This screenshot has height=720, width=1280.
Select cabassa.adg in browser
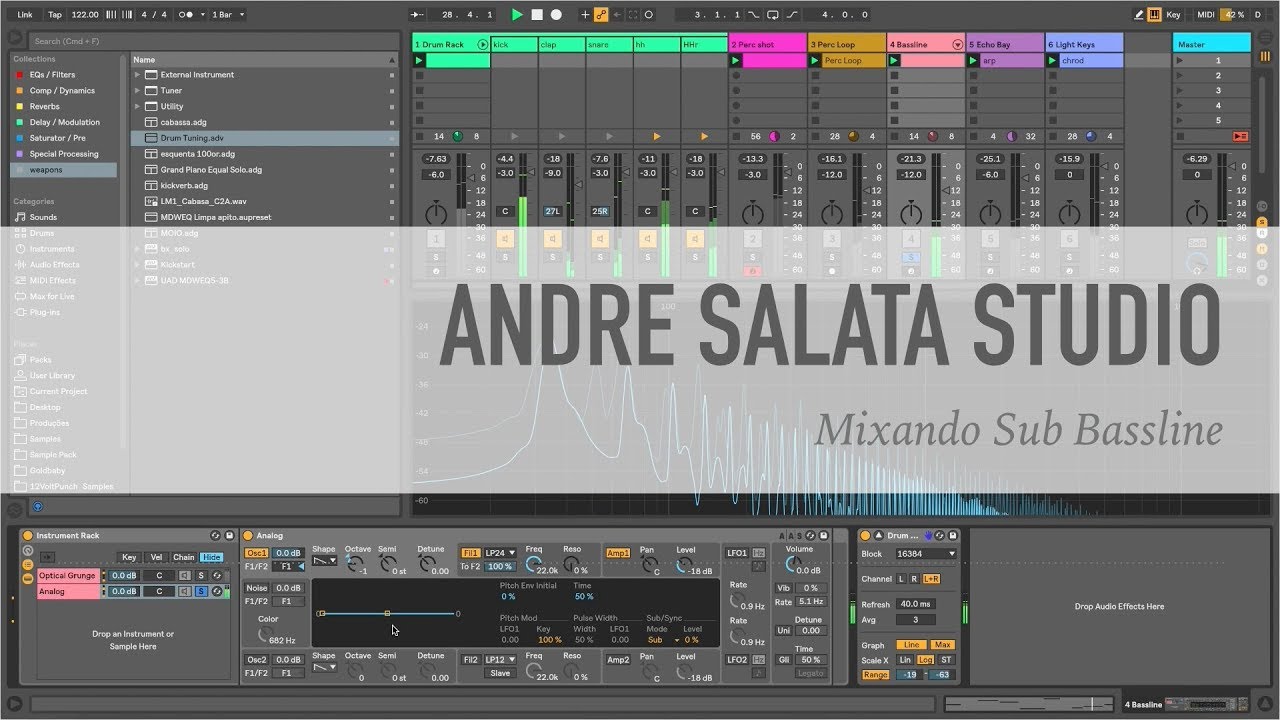[x=184, y=122]
